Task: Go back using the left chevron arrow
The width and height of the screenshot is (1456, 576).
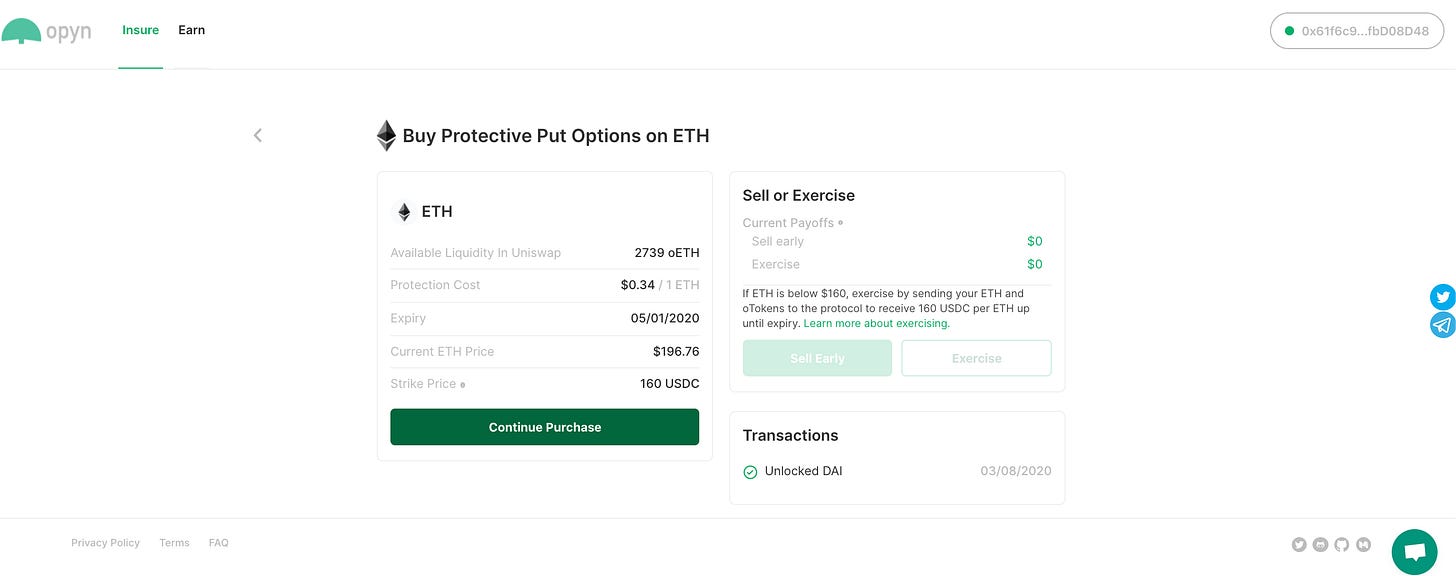Action: tap(258, 135)
